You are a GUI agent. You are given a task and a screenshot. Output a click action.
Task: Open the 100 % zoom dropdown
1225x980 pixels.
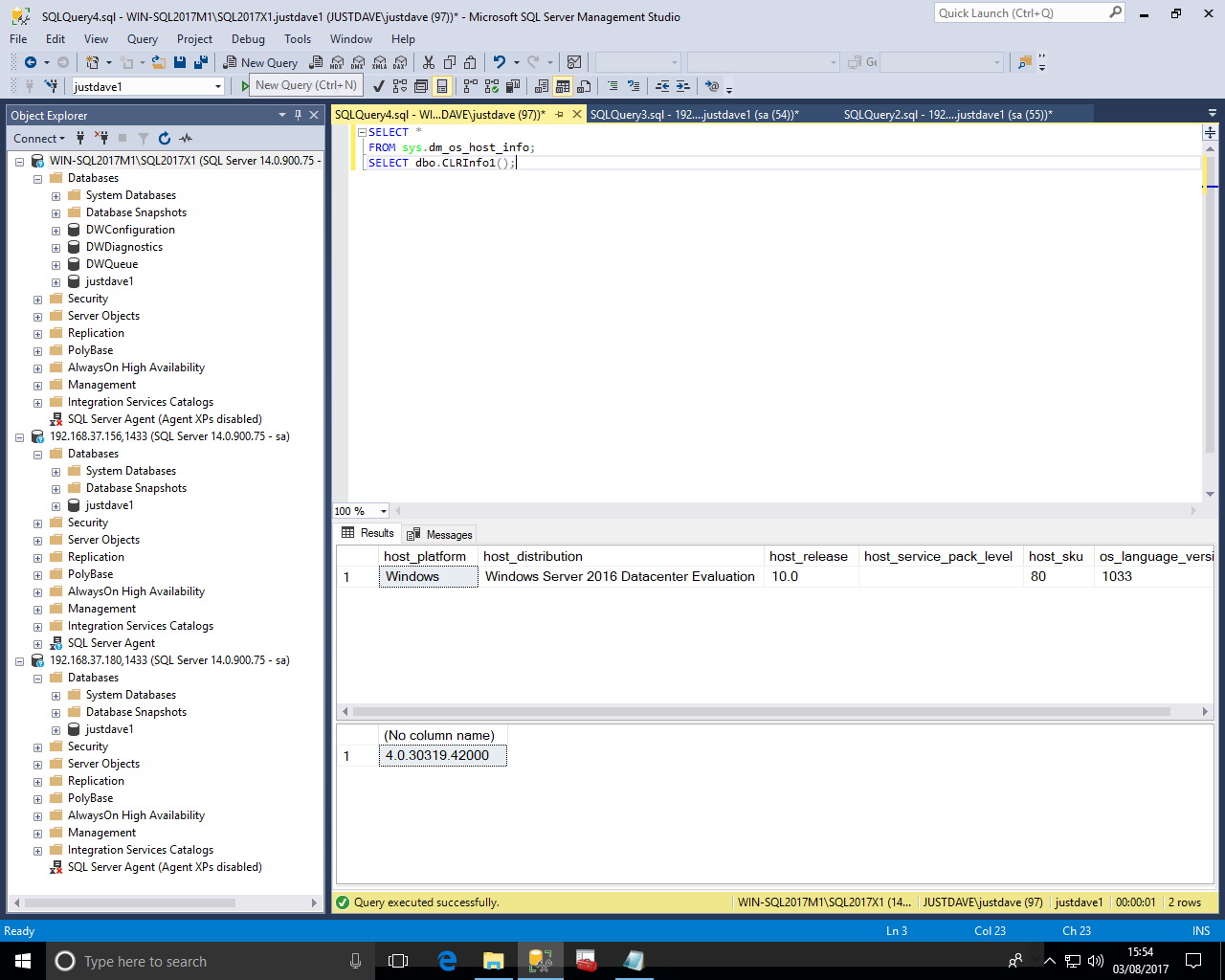[384, 511]
